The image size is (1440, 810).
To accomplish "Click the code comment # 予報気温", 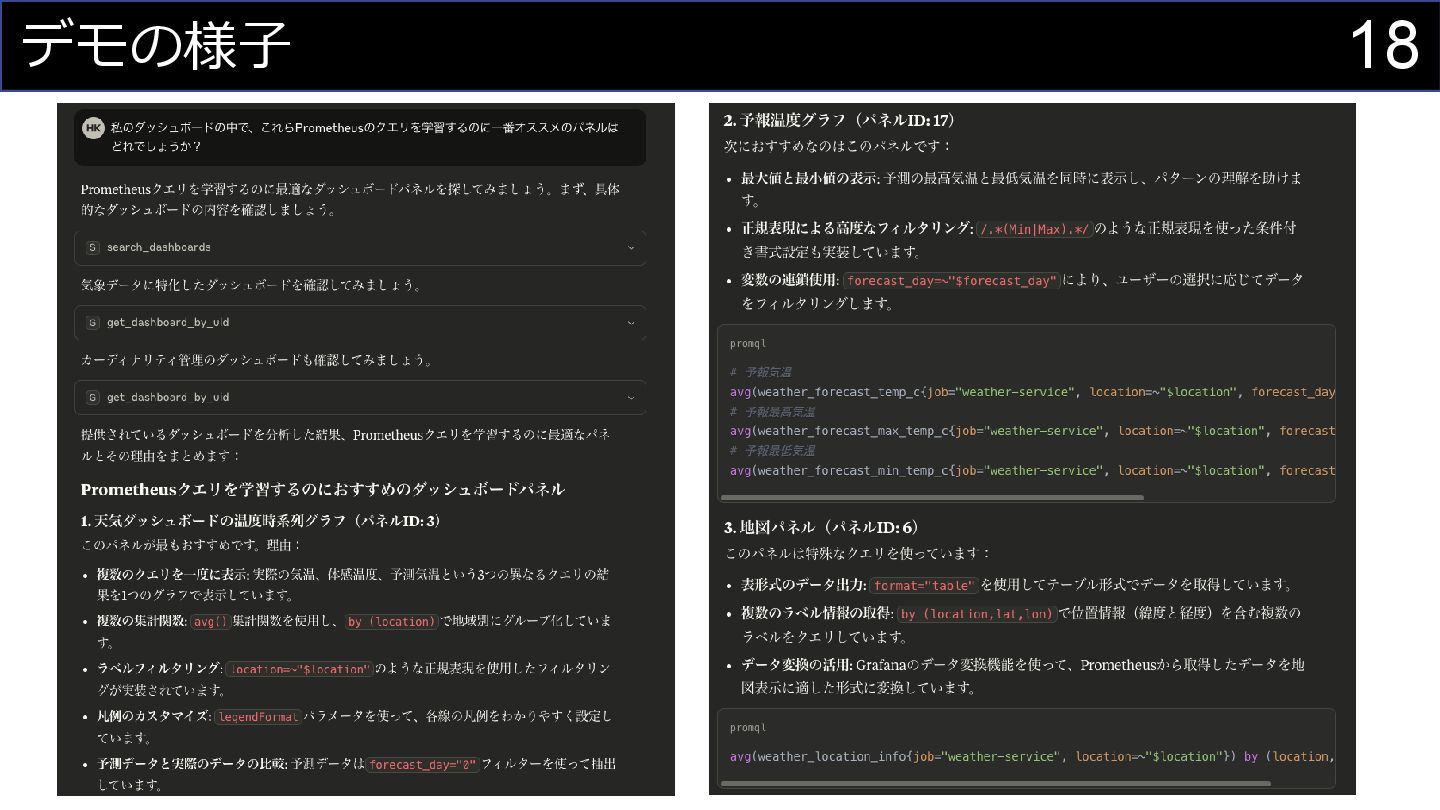I will (761, 372).
